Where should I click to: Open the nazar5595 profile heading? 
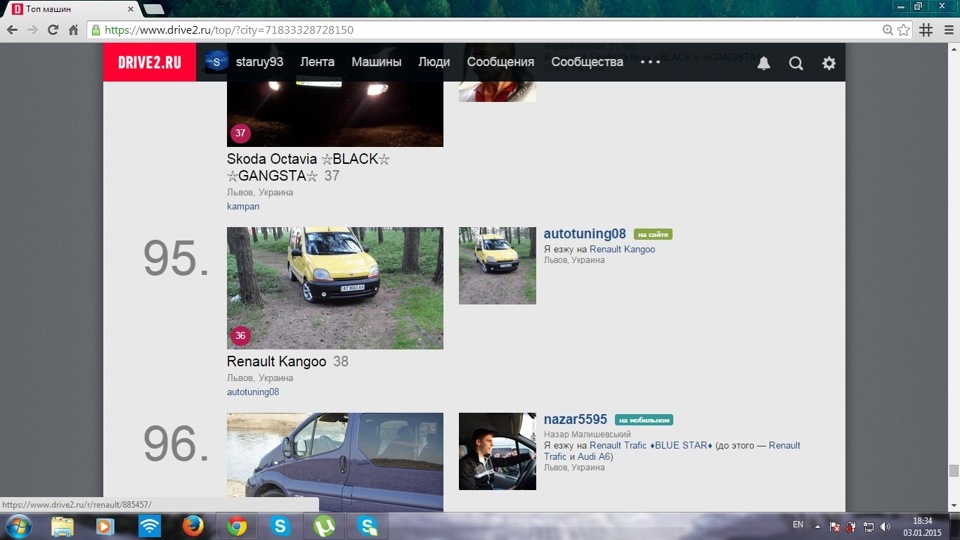click(576, 419)
